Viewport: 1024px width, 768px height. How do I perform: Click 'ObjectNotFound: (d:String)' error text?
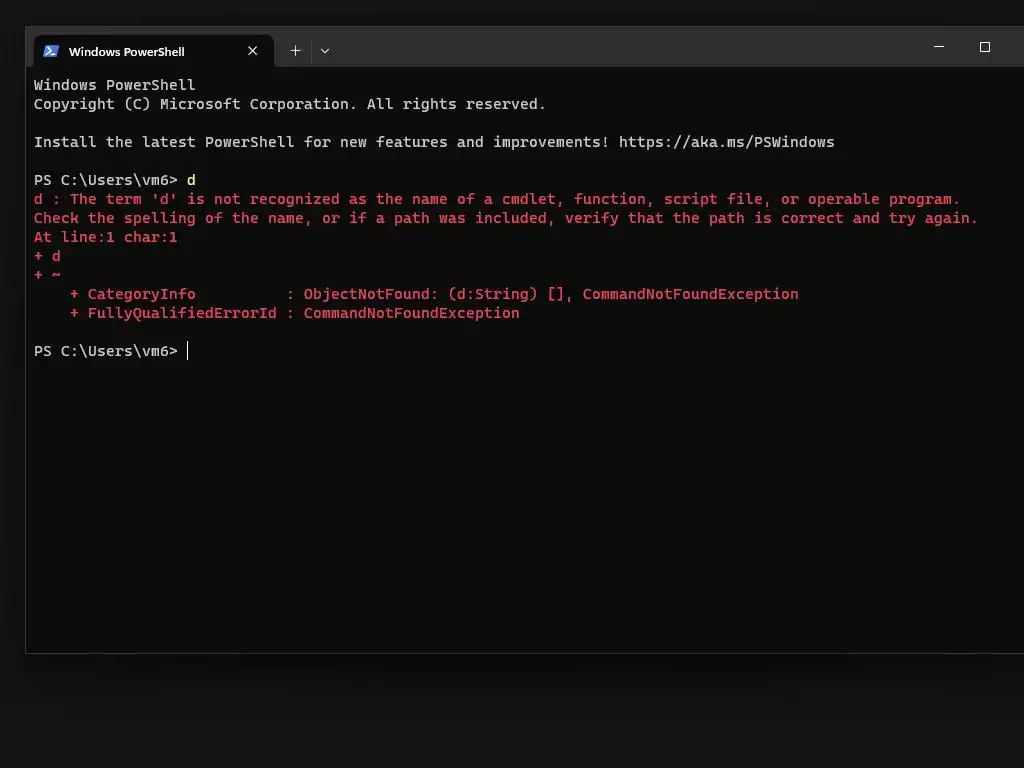point(420,295)
